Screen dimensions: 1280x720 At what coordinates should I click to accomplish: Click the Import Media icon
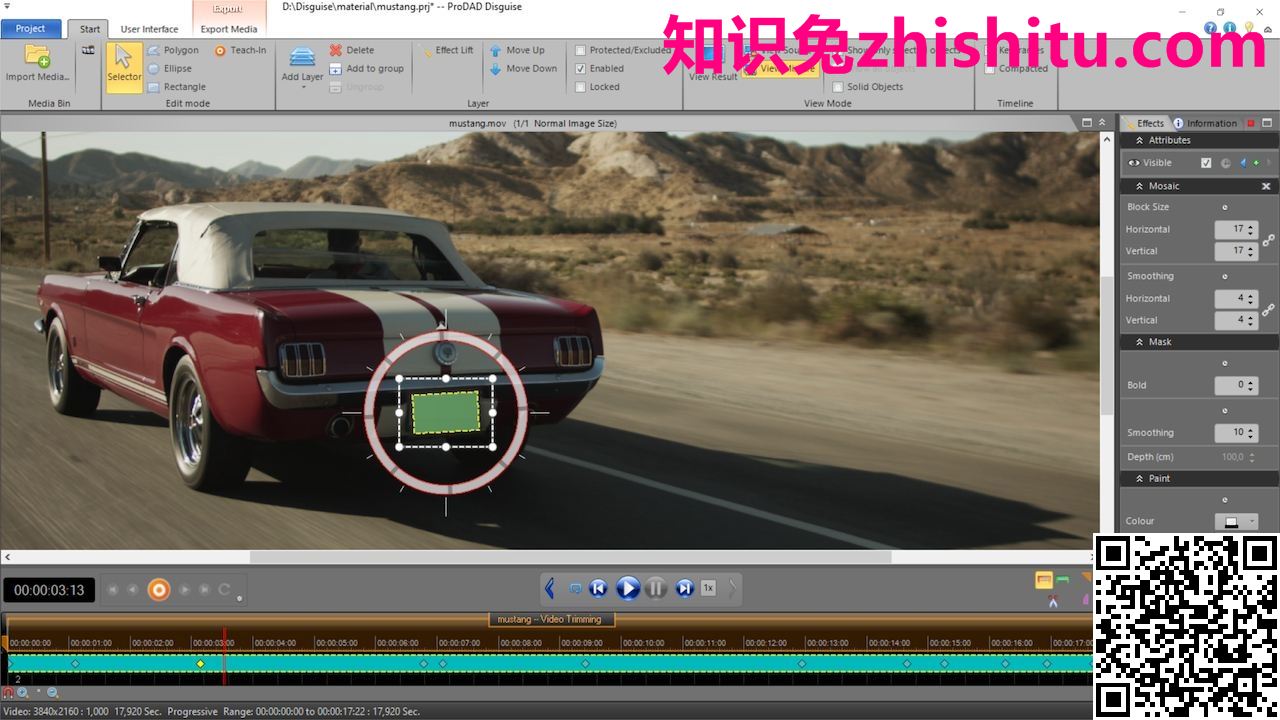[x=37, y=56]
